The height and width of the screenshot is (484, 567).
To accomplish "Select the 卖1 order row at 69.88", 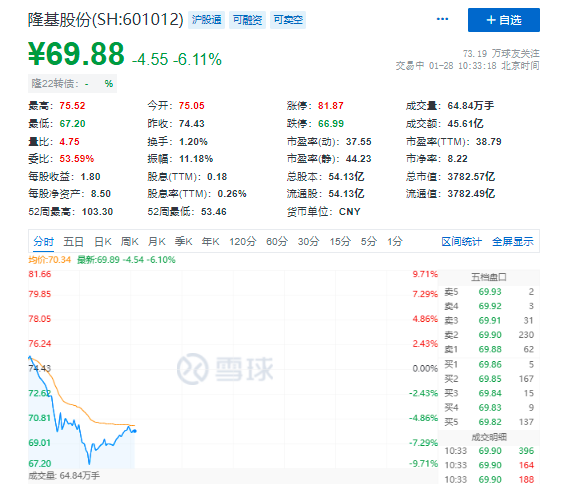I will point(489,349).
